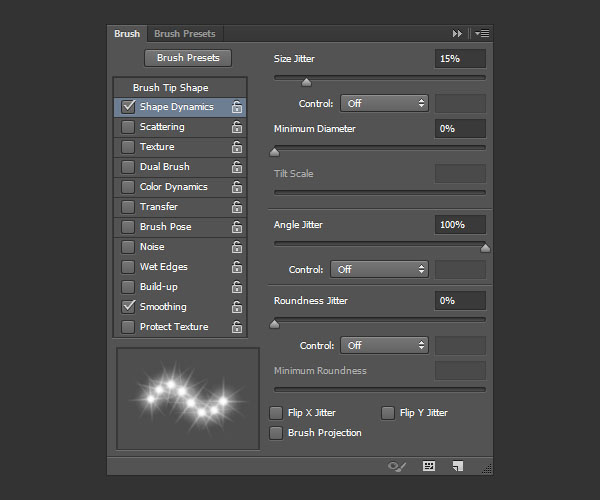600x500 pixels.
Task: Enable the Build-up checkbox
Action: click(128, 287)
